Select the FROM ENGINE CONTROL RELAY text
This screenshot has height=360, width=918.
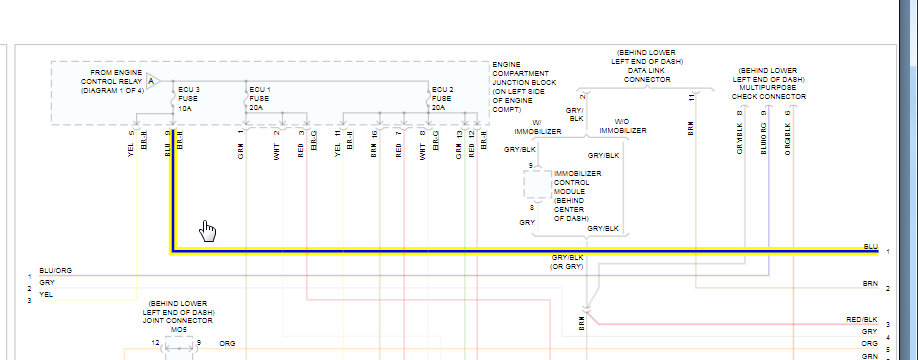(x=112, y=82)
